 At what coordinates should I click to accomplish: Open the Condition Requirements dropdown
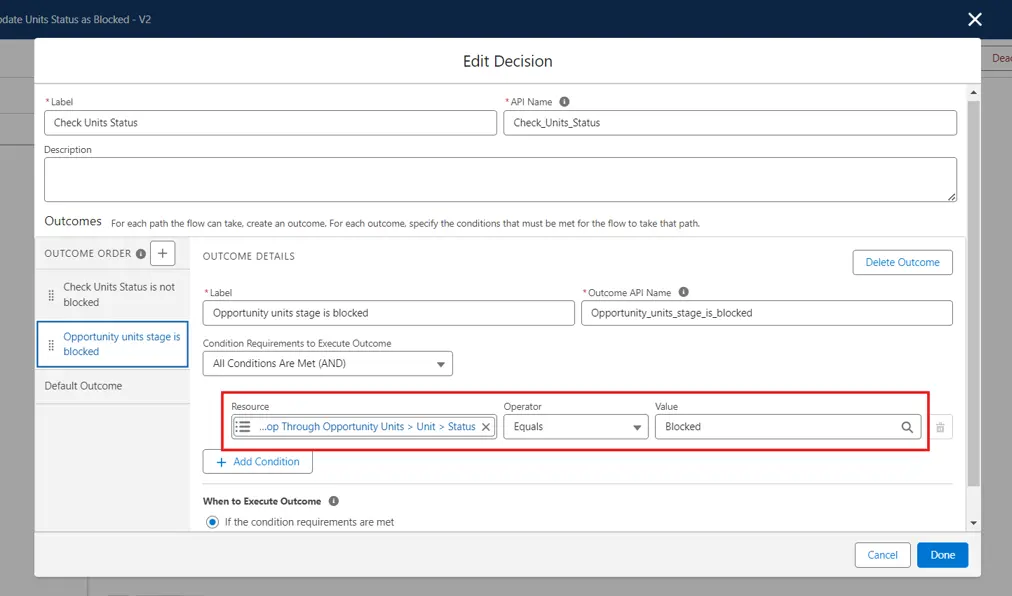[327, 364]
